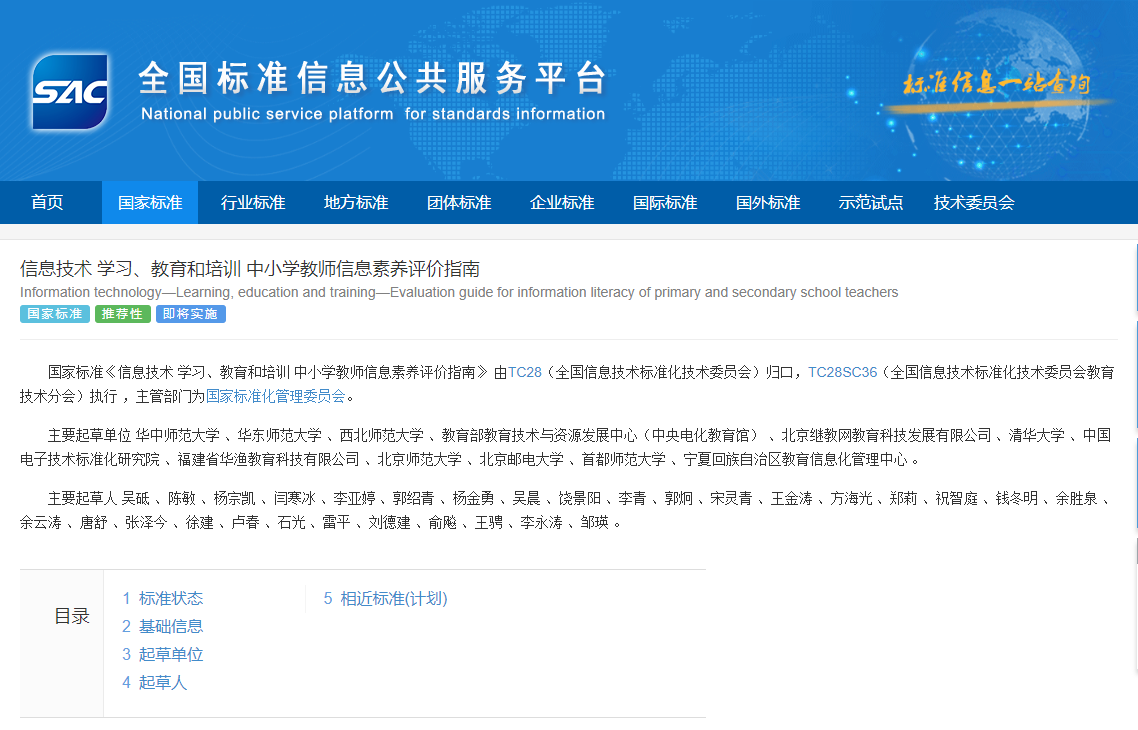1138x730 pixels.
Task: Open 示范试点 navigation item
Action: [871, 203]
